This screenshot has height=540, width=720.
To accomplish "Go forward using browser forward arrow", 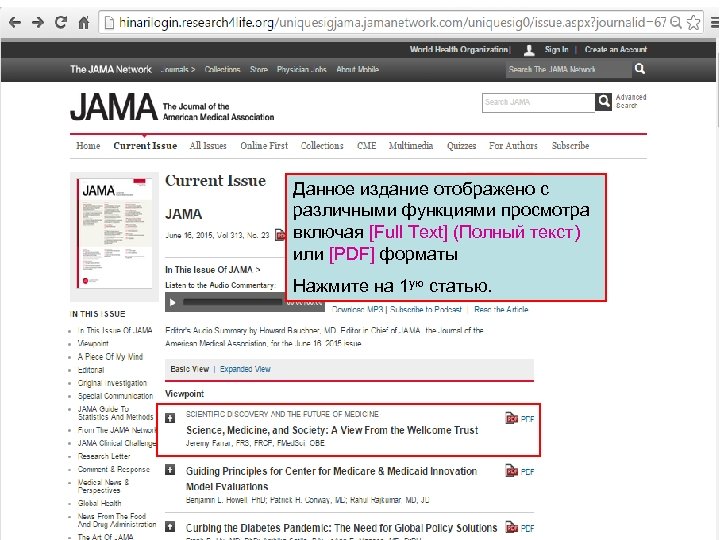I will click(38, 22).
